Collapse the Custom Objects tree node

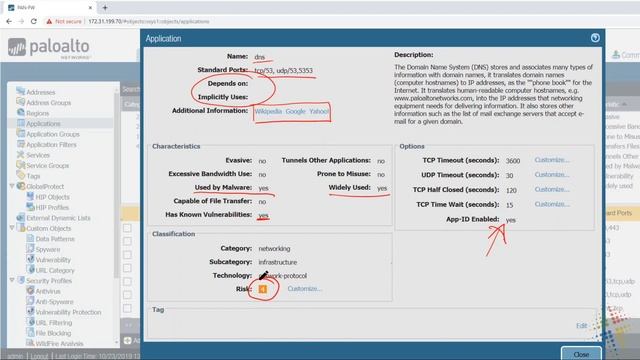click(12, 228)
